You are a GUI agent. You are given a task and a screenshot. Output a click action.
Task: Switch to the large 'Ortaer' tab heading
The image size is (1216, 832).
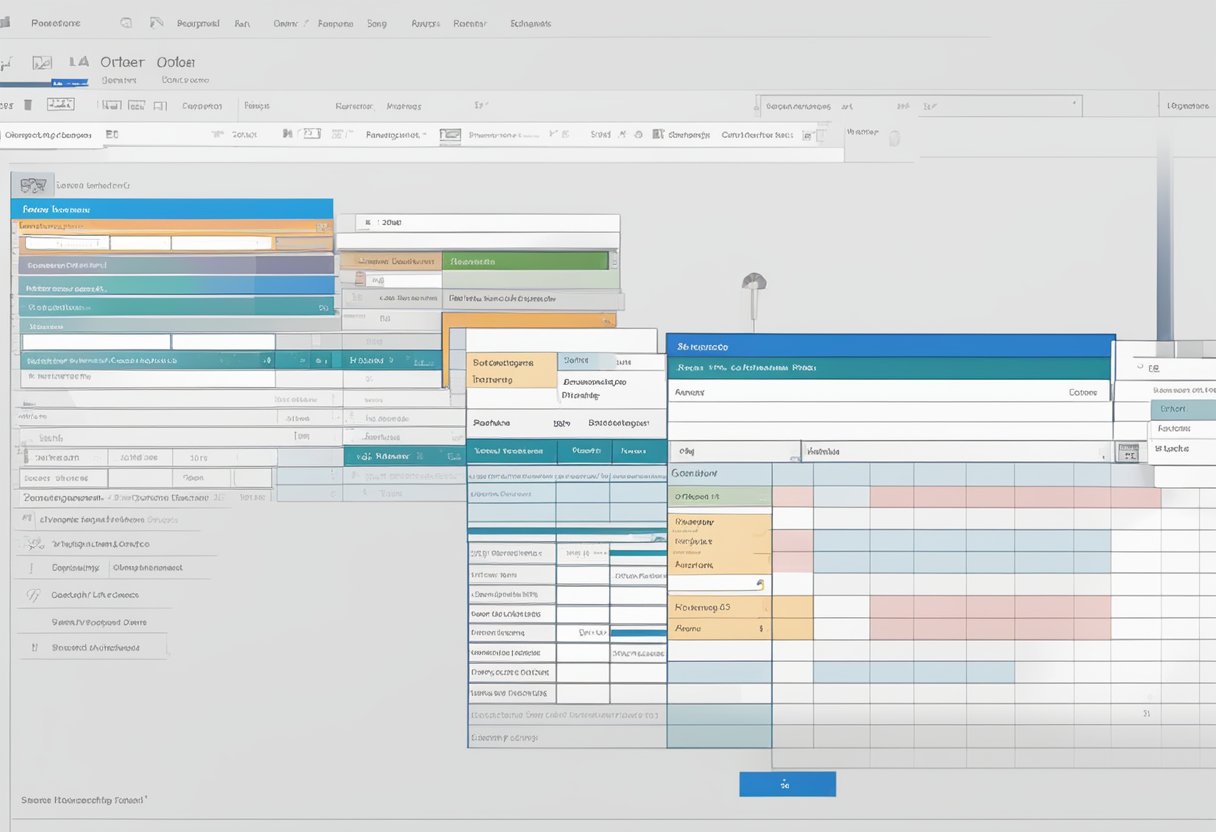click(122, 62)
